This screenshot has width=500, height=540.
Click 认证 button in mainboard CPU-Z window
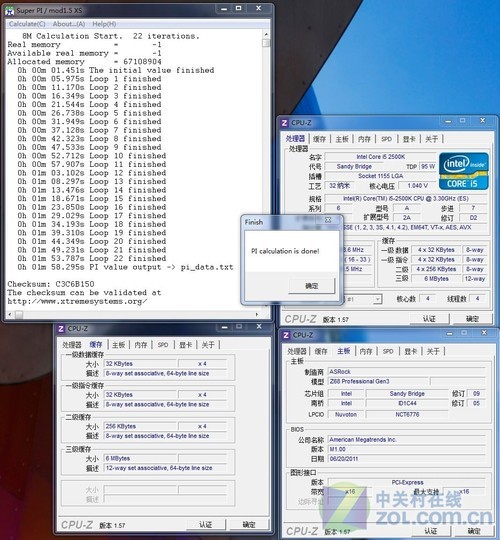click(430, 531)
